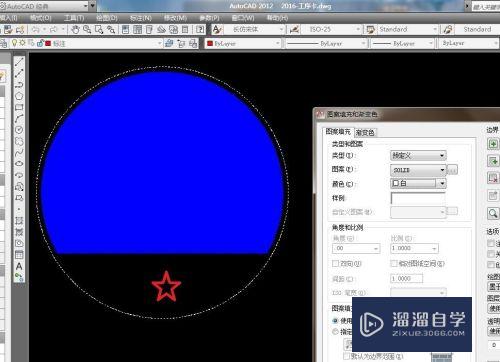Select the Spline tool
Image resolution: width=500 pixels, height=362 pixels.
(x=19, y=153)
